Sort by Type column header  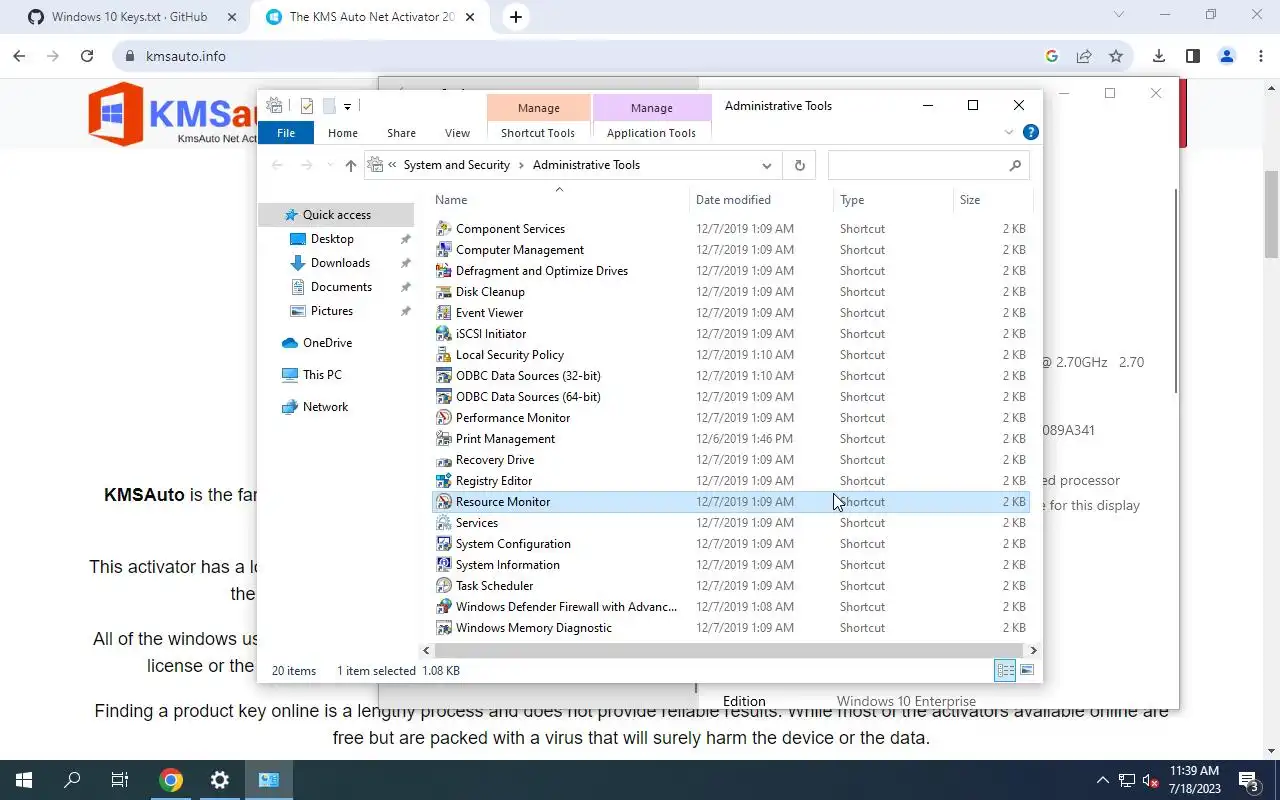(x=893, y=200)
